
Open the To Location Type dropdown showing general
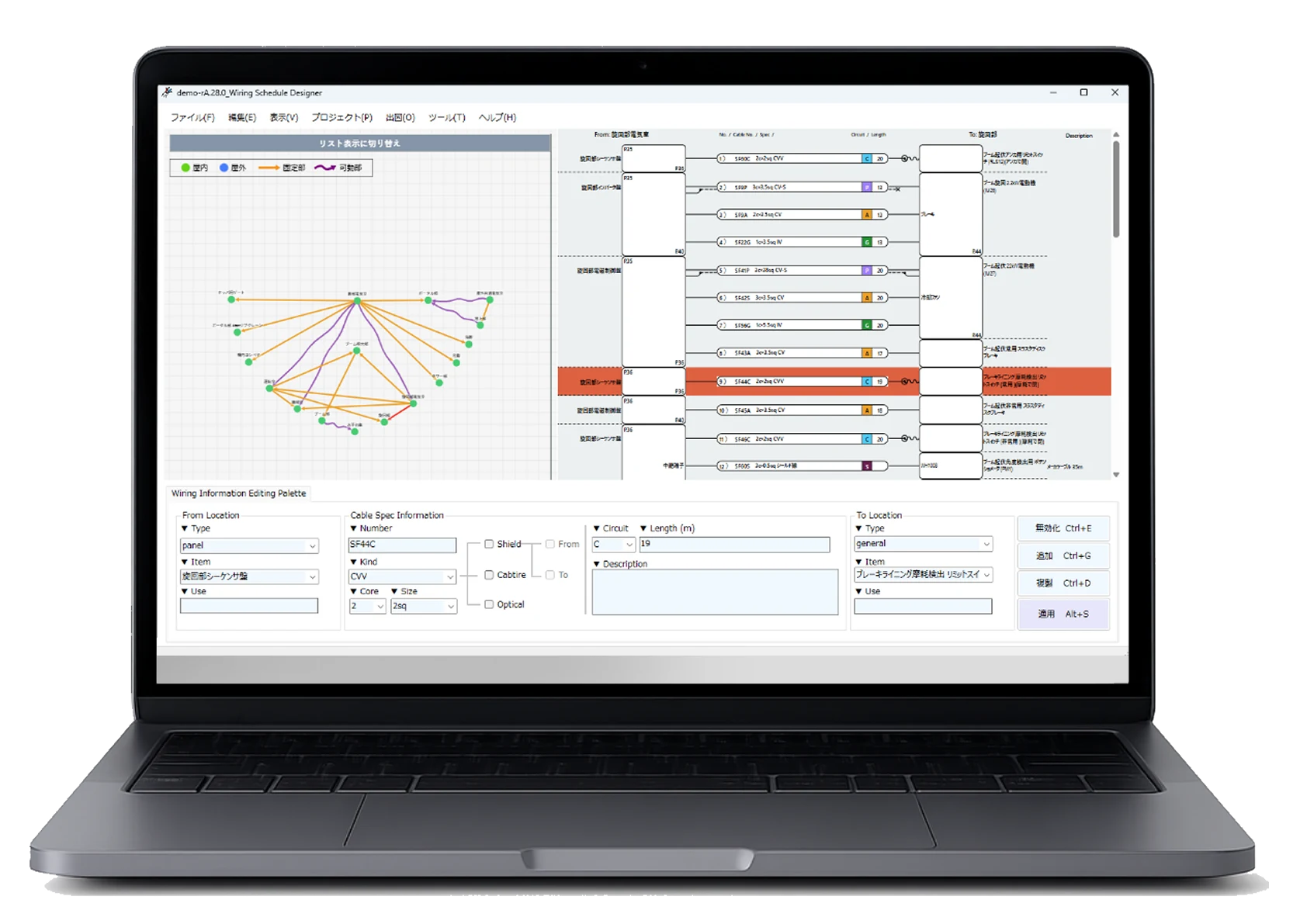point(923,544)
